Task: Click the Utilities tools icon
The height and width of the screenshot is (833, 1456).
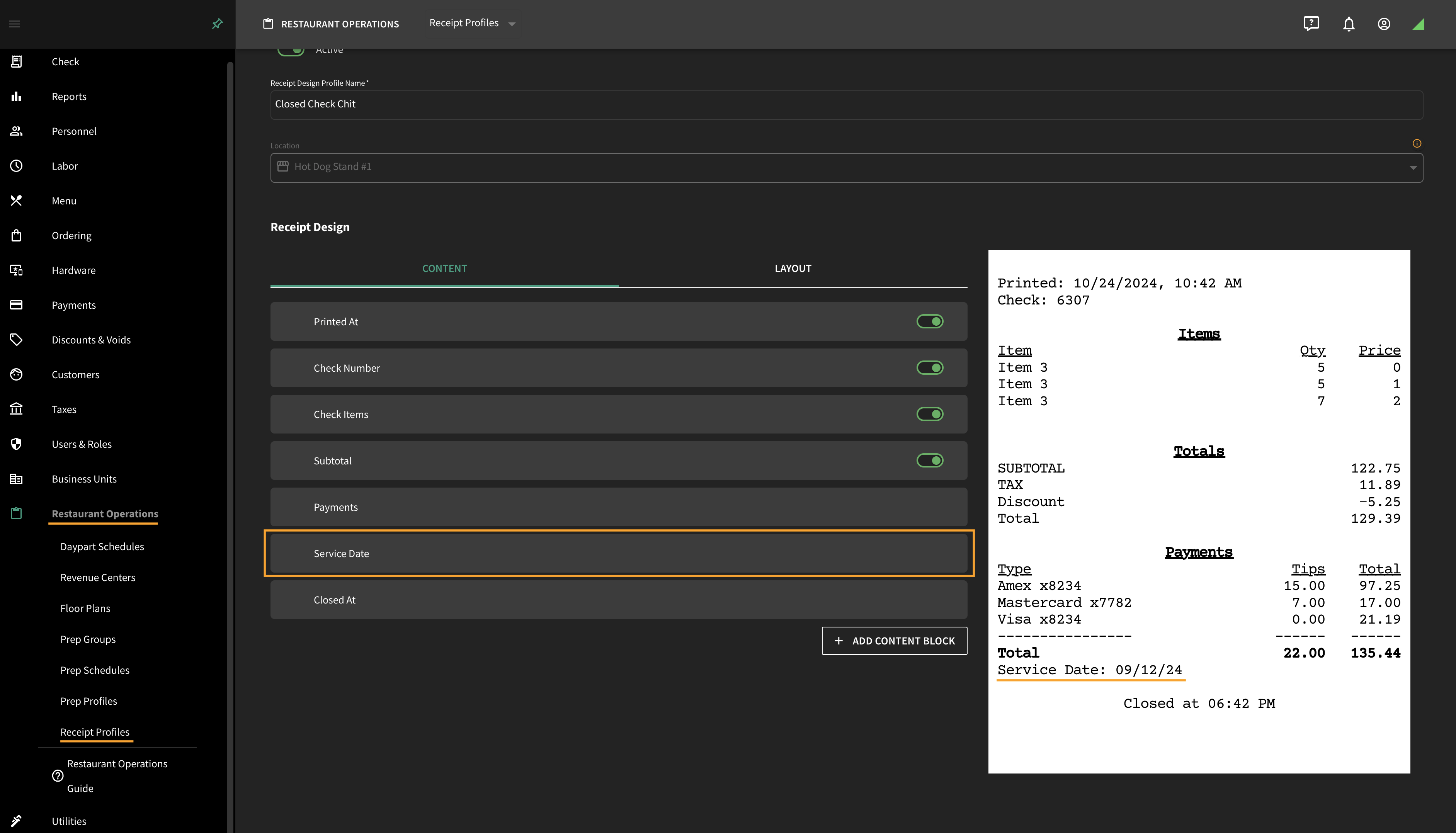Action: [x=17, y=821]
